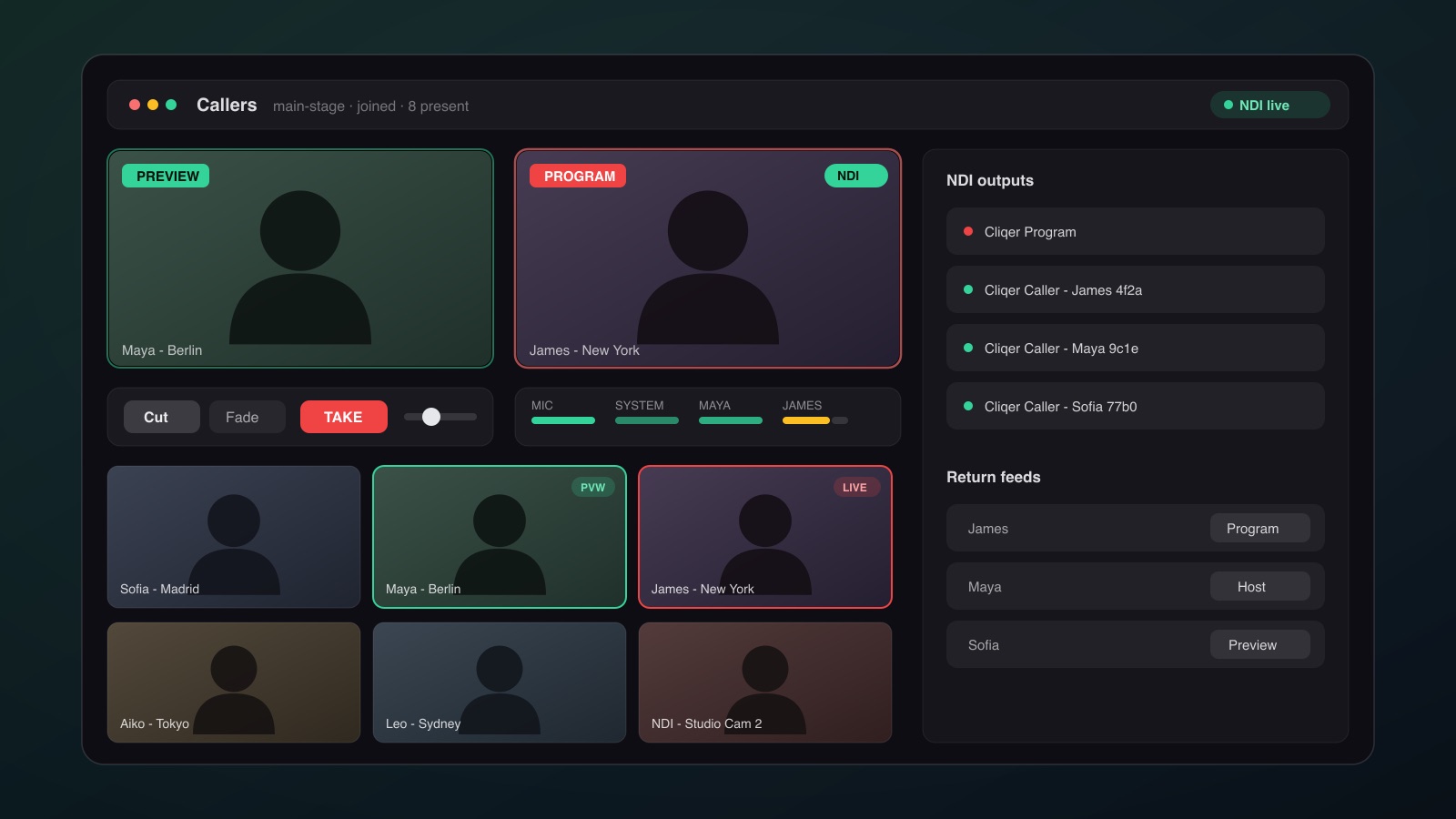1456x819 pixels.
Task: Select the James - New York tile marked LIVE
Action: point(765,537)
